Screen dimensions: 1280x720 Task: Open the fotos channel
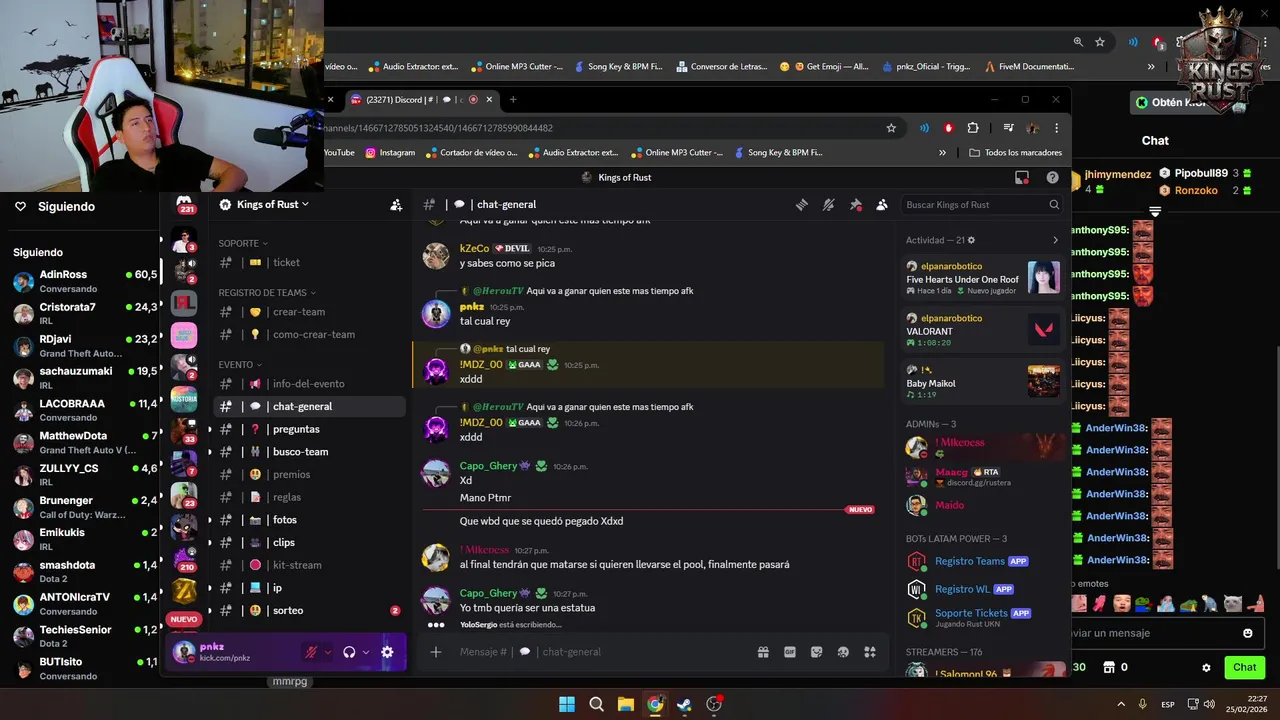310,520
